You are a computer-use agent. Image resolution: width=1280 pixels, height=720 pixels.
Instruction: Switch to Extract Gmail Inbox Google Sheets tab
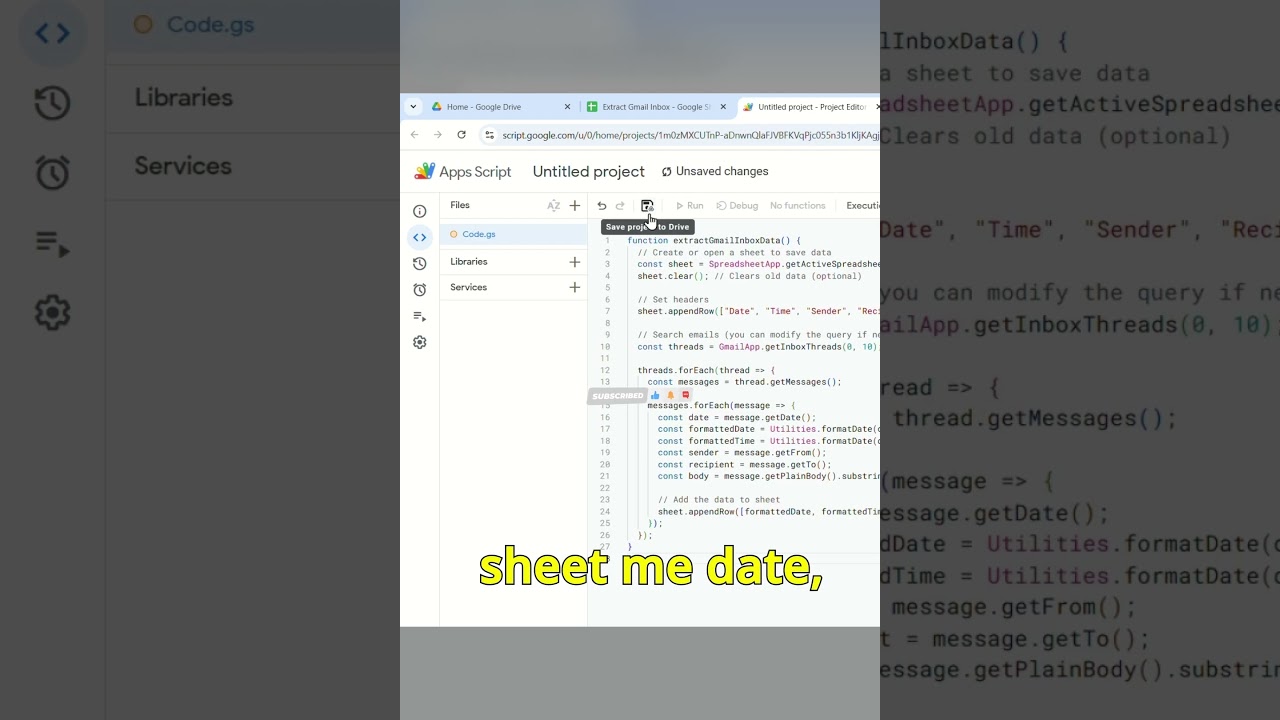pyautogui.click(x=656, y=107)
